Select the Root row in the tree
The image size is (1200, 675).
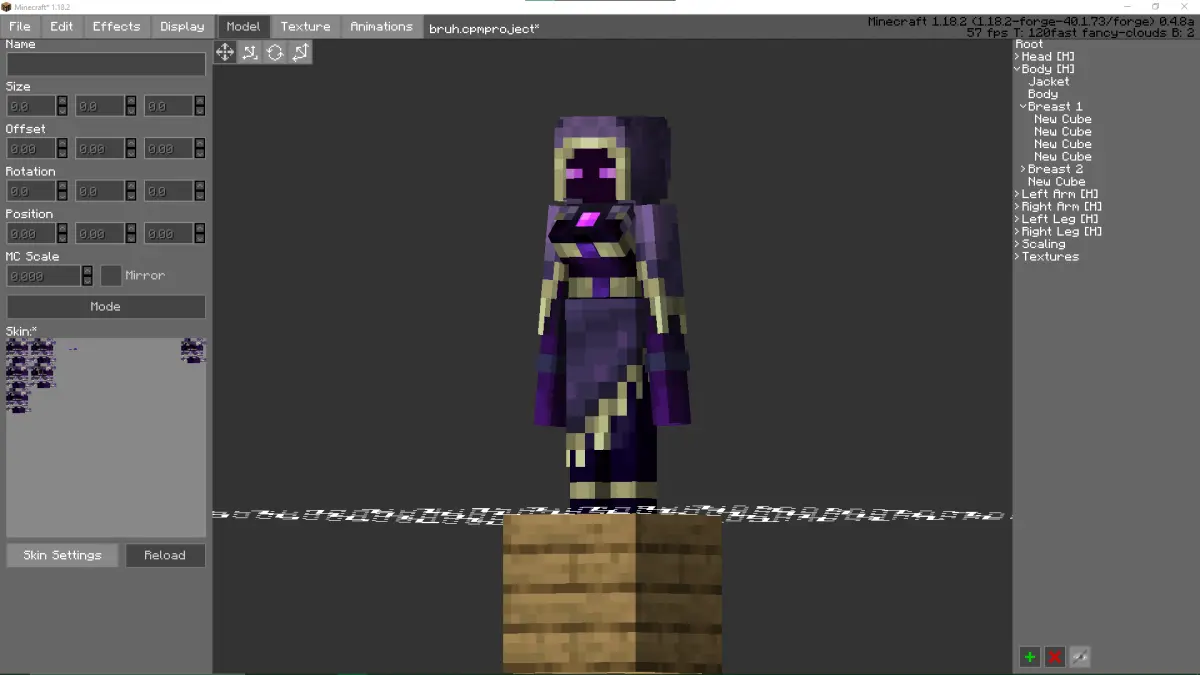click(1029, 44)
